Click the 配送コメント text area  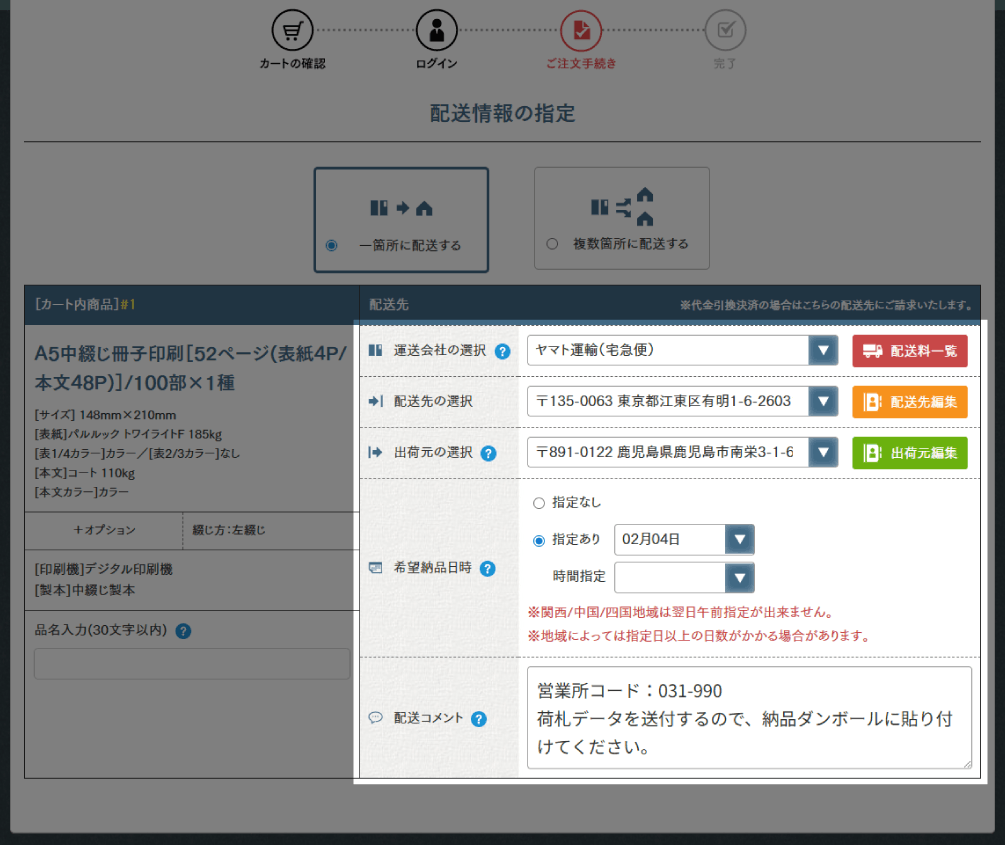coord(748,718)
